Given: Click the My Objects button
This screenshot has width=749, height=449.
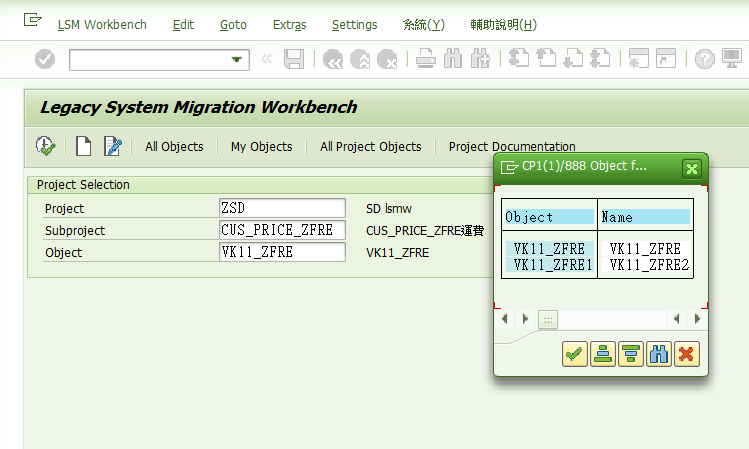Looking at the screenshot, I should pos(262,147).
